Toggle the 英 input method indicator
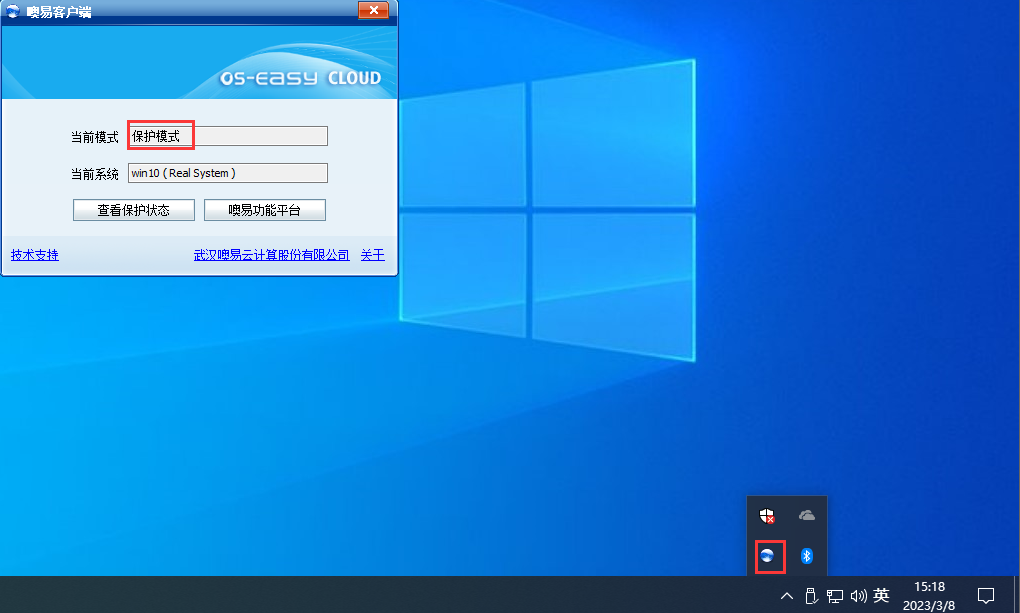Image resolution: width=1020 pixels, height=613 pixels. coord(881,596)
